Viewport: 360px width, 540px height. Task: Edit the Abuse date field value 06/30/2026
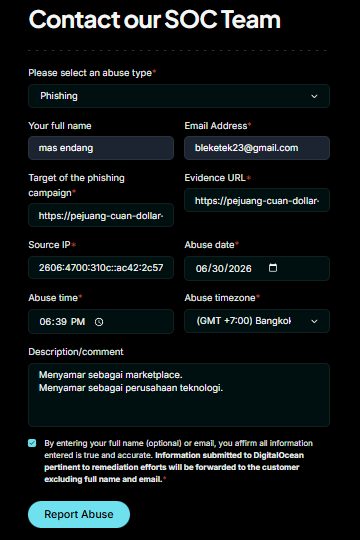(224, 268)
